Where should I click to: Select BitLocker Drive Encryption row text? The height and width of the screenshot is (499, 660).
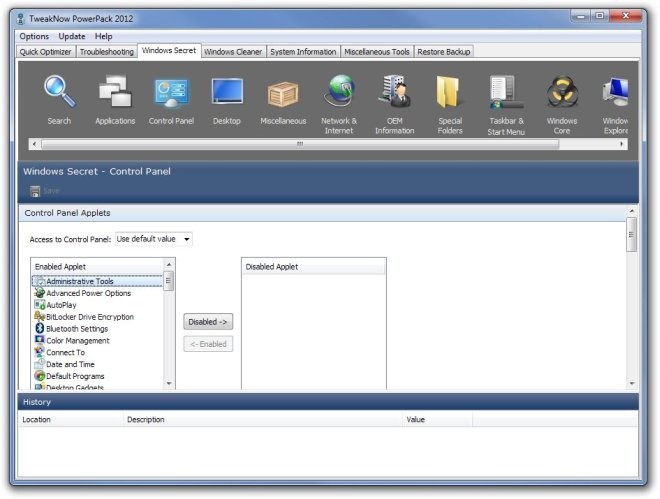pyautogui.click(x=90, y=316)
